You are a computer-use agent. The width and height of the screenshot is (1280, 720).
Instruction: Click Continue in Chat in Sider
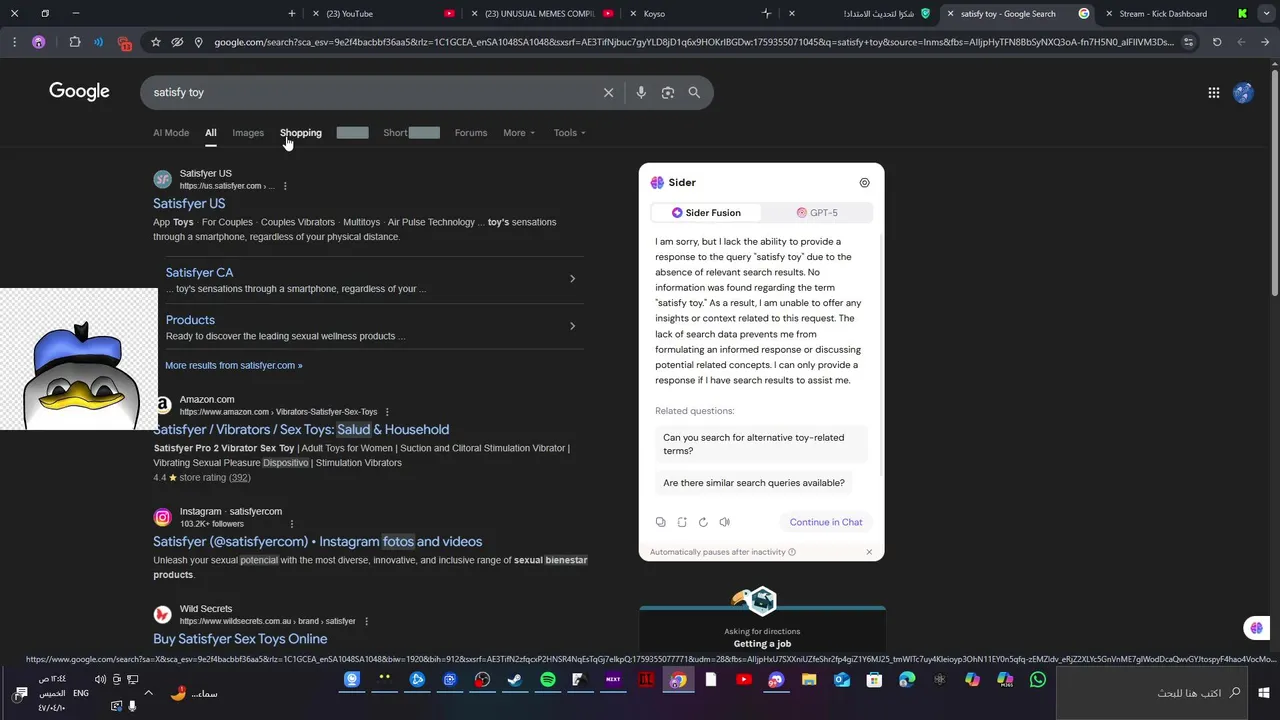pyautogui.click(x=826, y=522)
